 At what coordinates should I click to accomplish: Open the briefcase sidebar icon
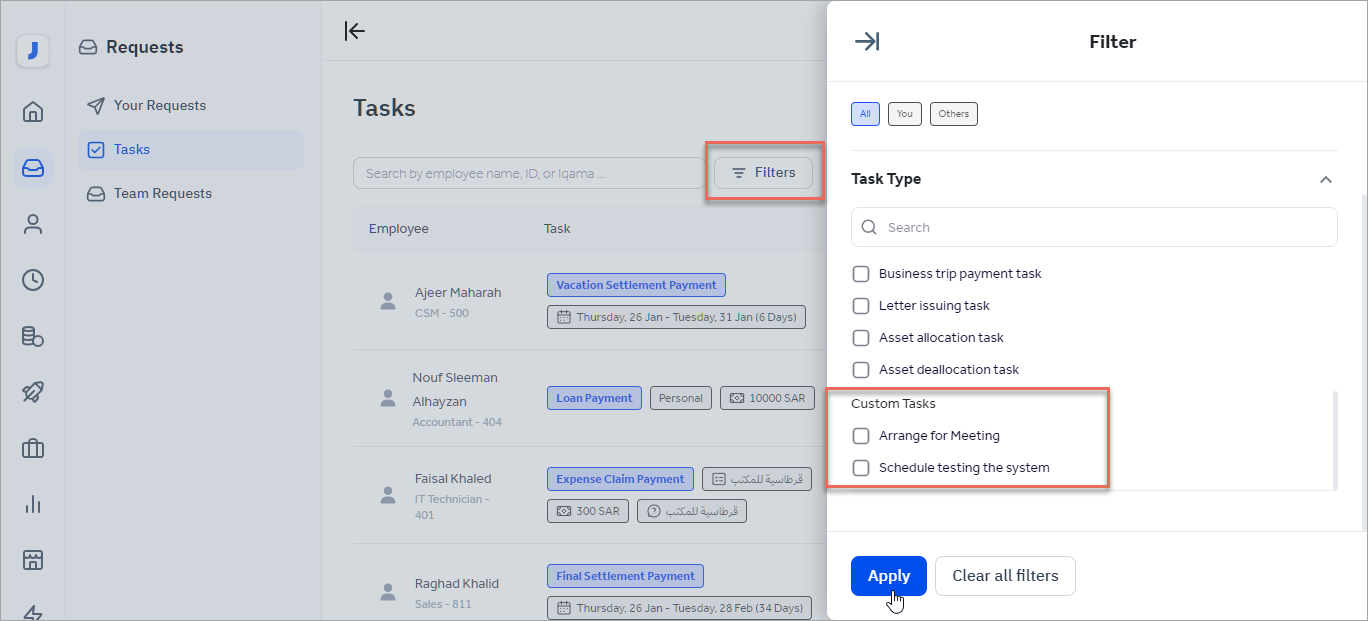tap(33, 448)
